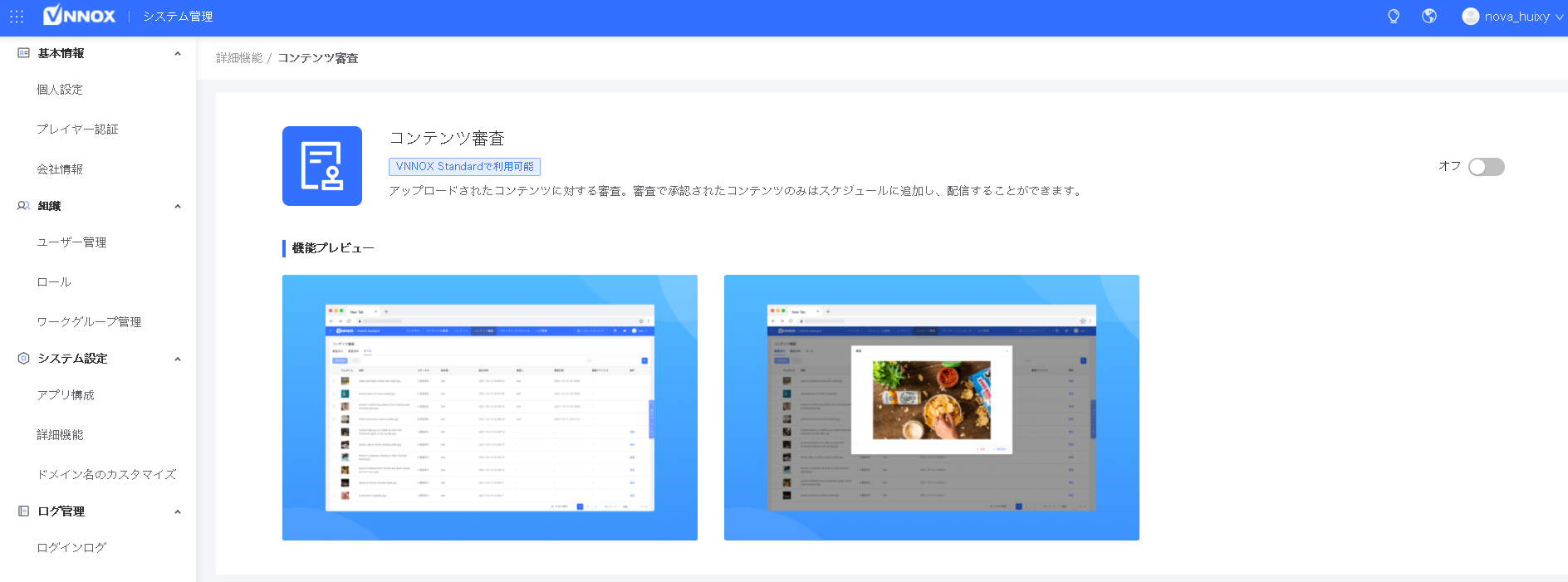Open the first preview thumbnail with list
This screenshot has height=582, width=1568.
coord(490,408)
